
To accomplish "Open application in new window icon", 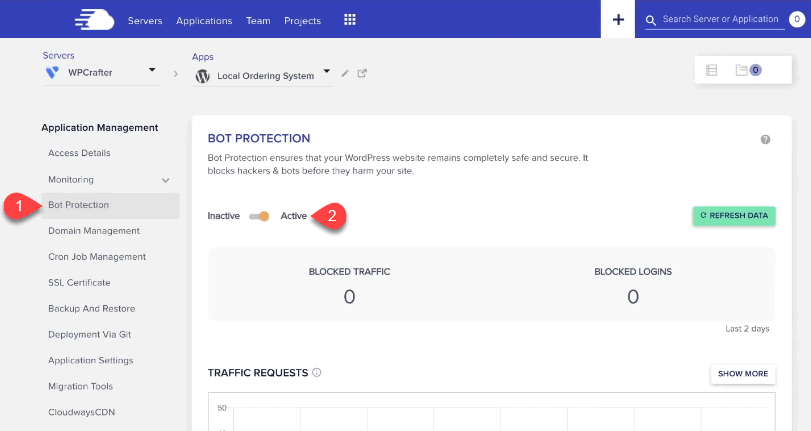I will [362, 73].
